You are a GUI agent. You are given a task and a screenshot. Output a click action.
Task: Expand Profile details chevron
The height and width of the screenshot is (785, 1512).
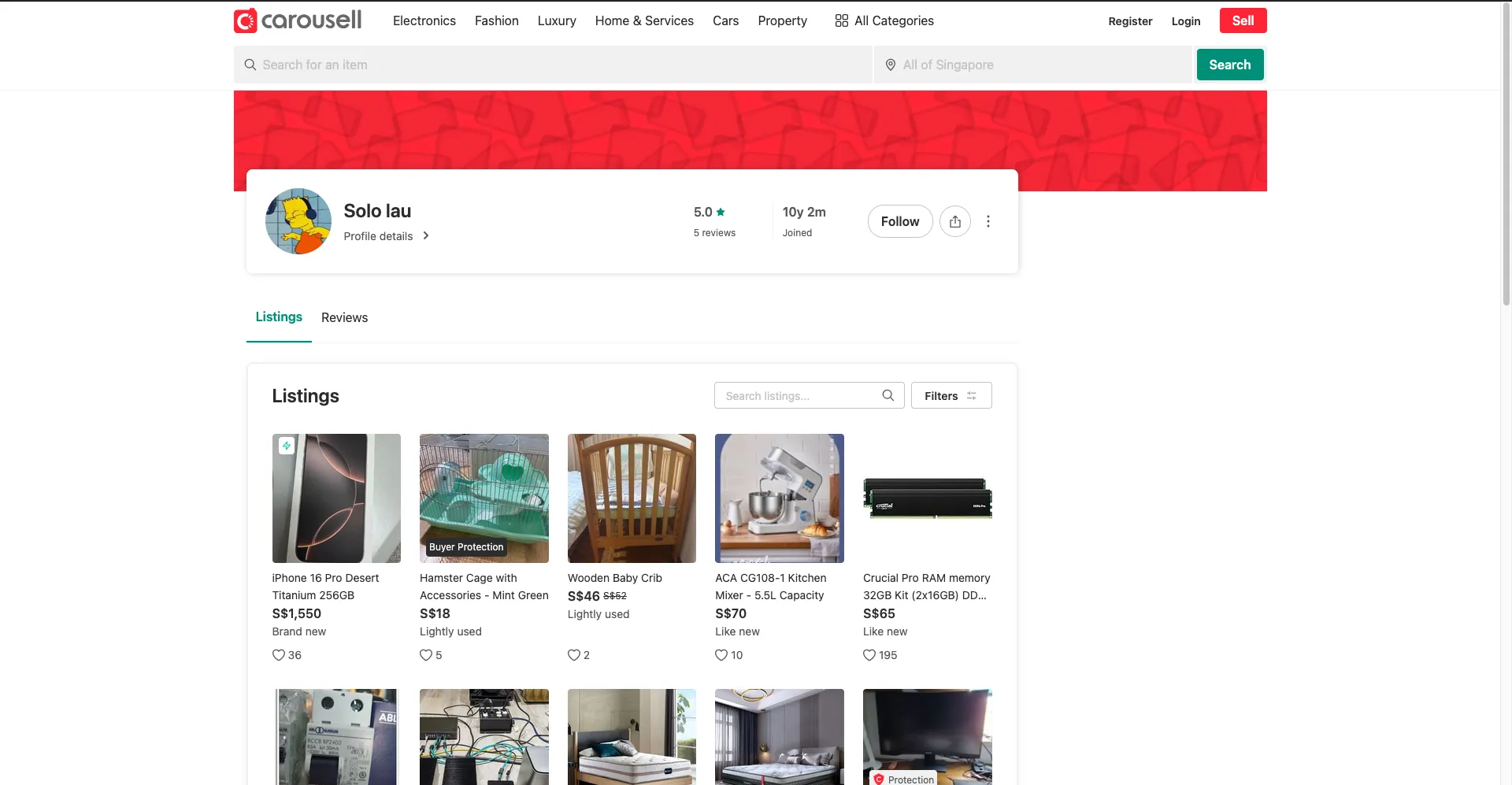426,235
